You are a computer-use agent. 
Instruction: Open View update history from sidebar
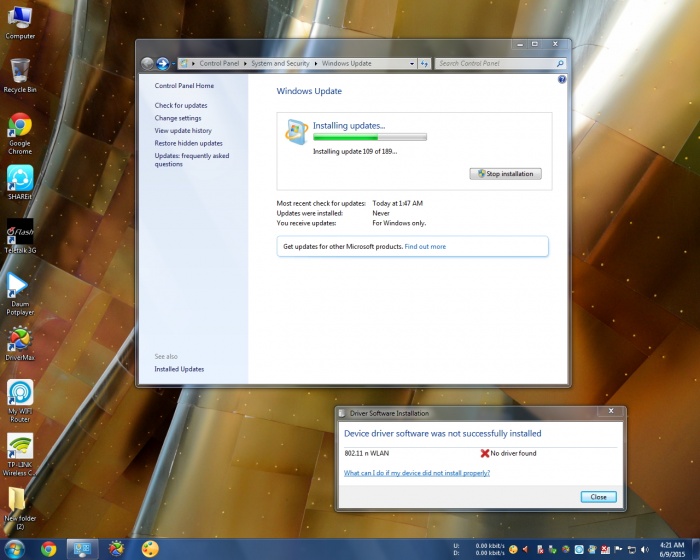(183, 130)
